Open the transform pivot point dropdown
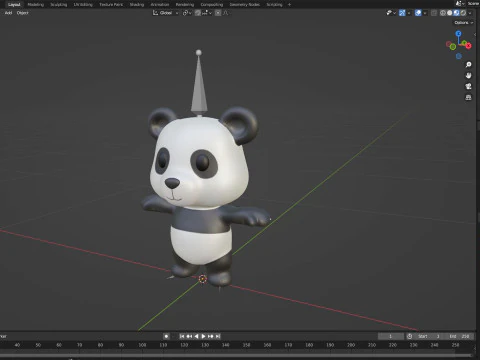Image resolution: width=480 pixels, height=360 pixels. 187,13
